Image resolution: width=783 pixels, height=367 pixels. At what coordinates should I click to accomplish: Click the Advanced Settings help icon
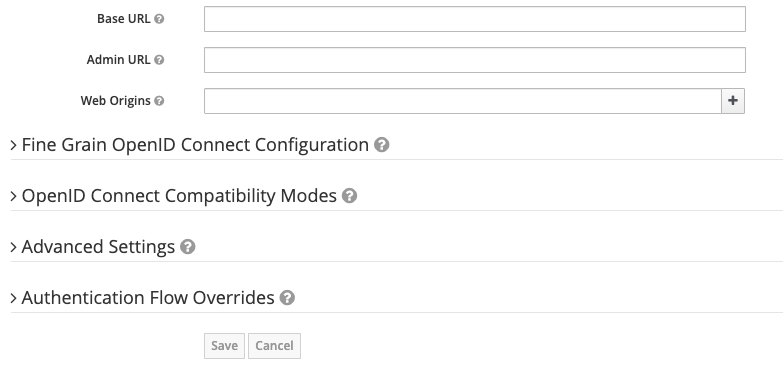click(x=187, y=247)
